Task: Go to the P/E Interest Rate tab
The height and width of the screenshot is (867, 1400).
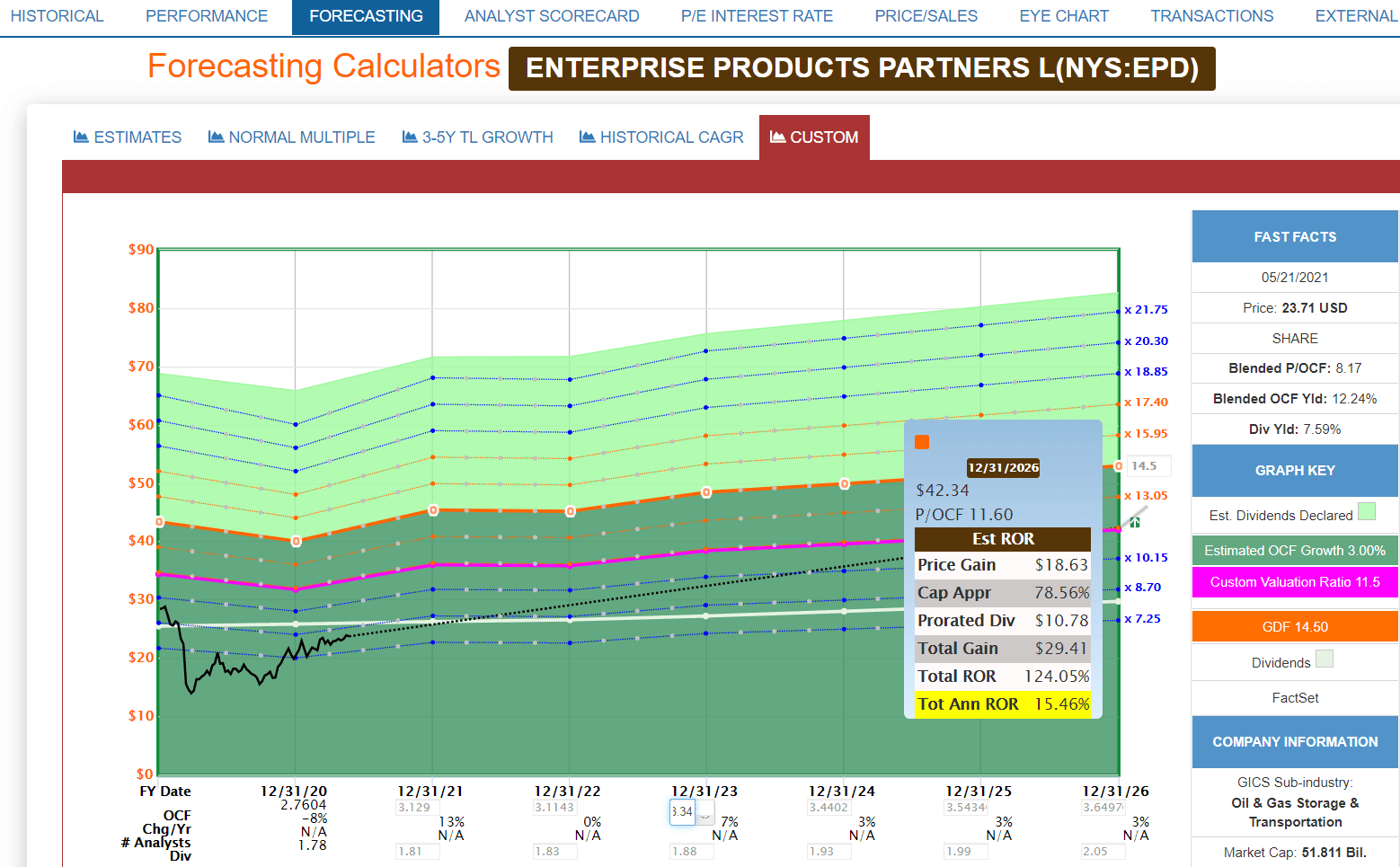Action: (x=757, y=16)
